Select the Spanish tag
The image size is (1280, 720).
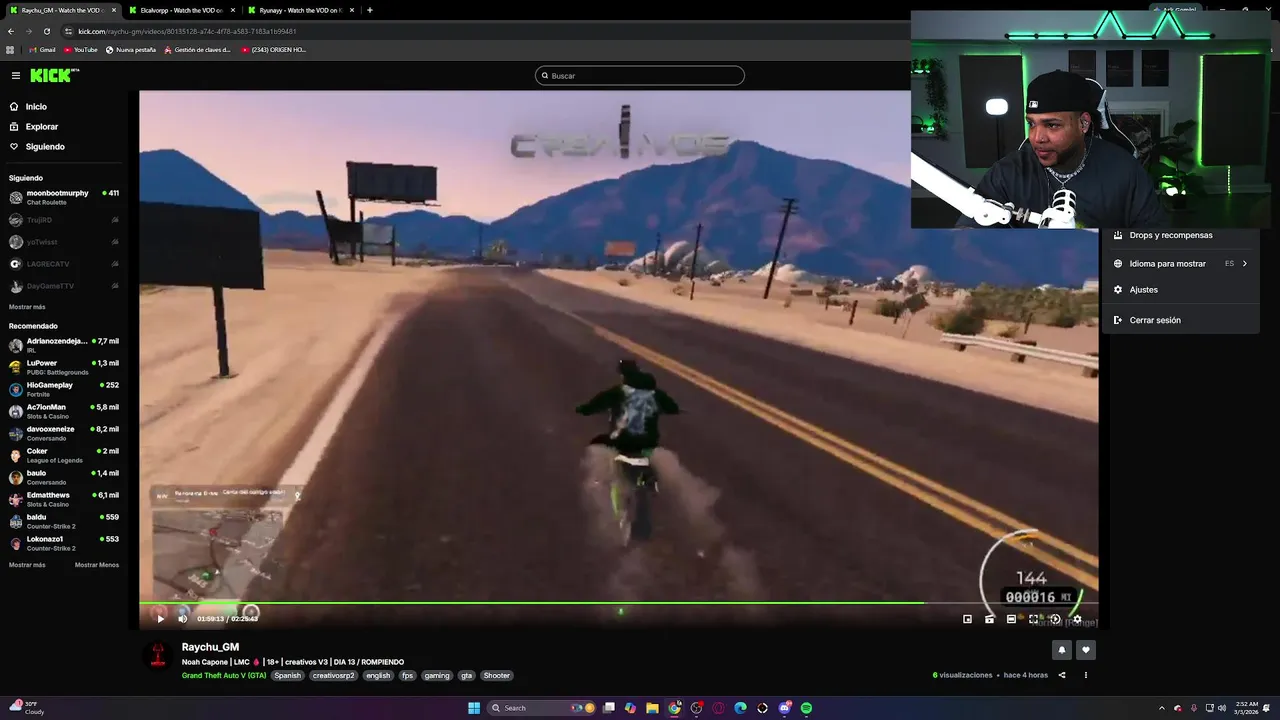[287, 676]
